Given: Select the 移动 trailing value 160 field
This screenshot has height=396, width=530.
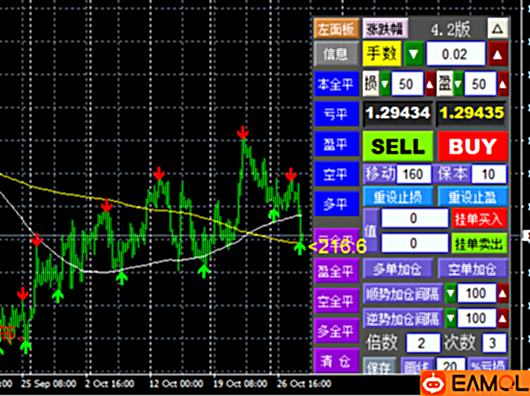Looking at the screenshot, I should 413,174.
